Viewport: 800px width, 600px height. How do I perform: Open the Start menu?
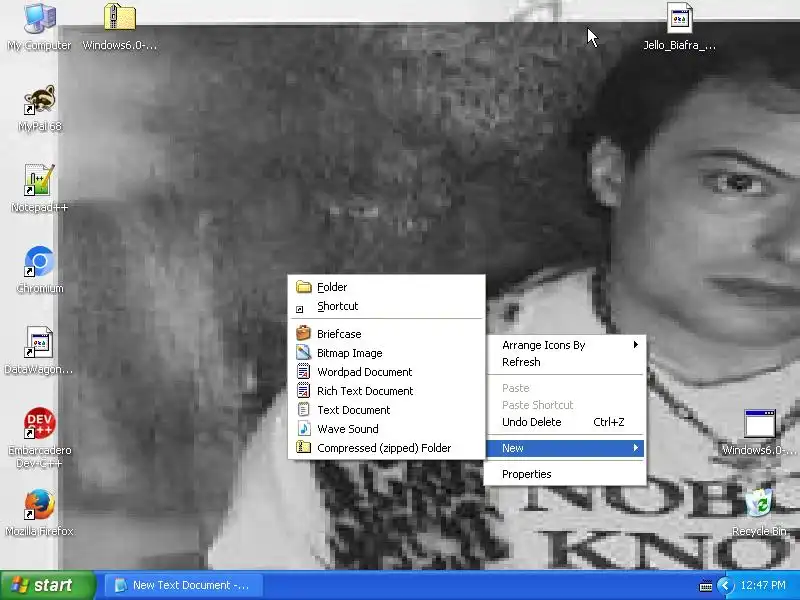pyautogui.click(x=47, y=585)
